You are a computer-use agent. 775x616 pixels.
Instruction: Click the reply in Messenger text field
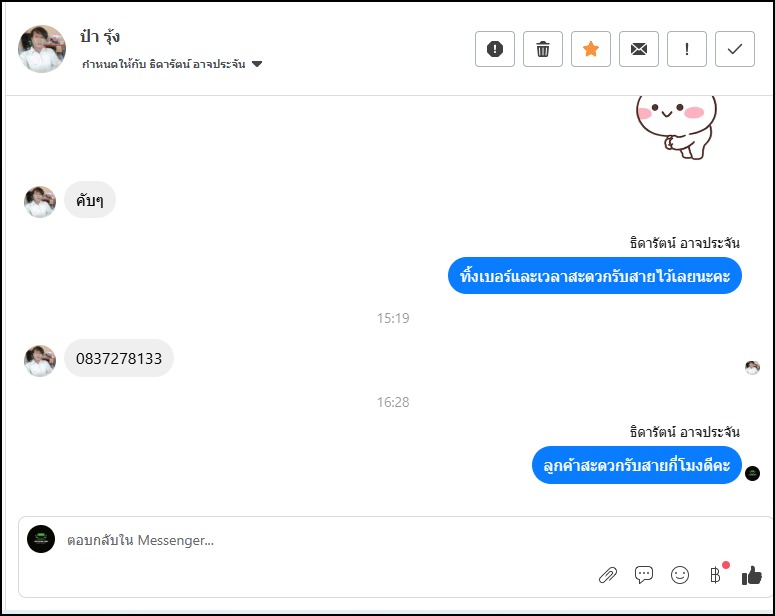point(320,541)
